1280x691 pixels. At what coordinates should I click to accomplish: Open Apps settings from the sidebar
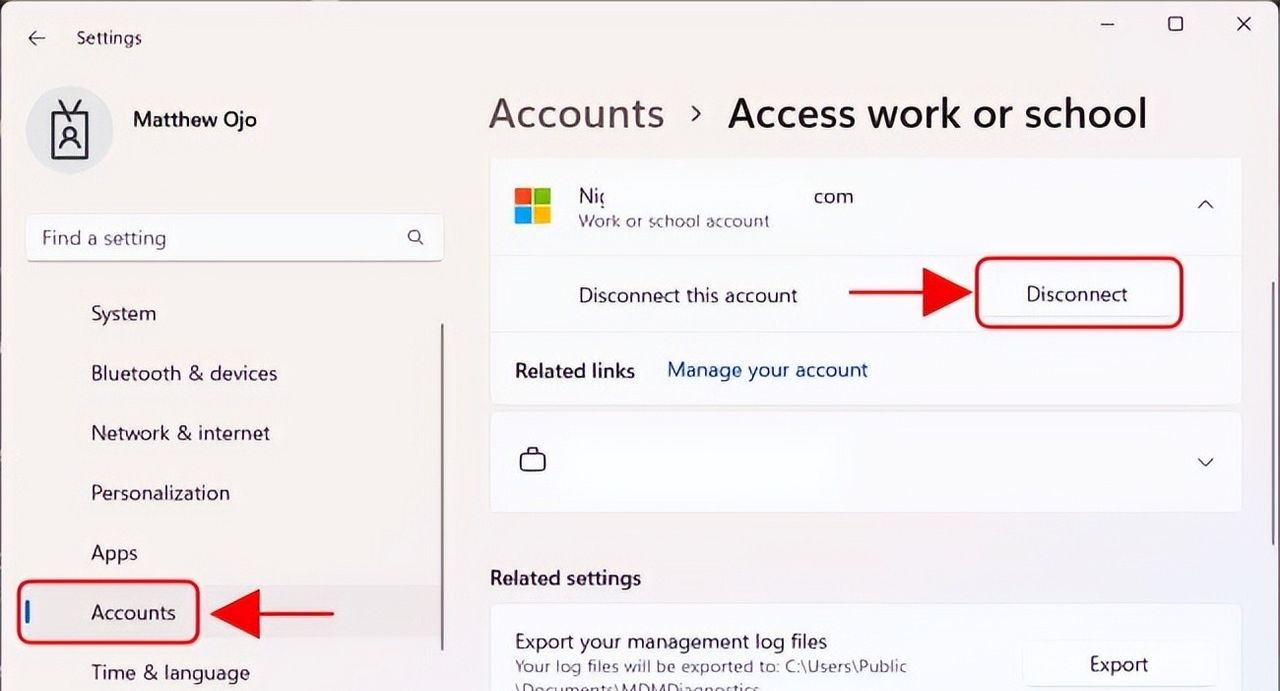[114, 553]
